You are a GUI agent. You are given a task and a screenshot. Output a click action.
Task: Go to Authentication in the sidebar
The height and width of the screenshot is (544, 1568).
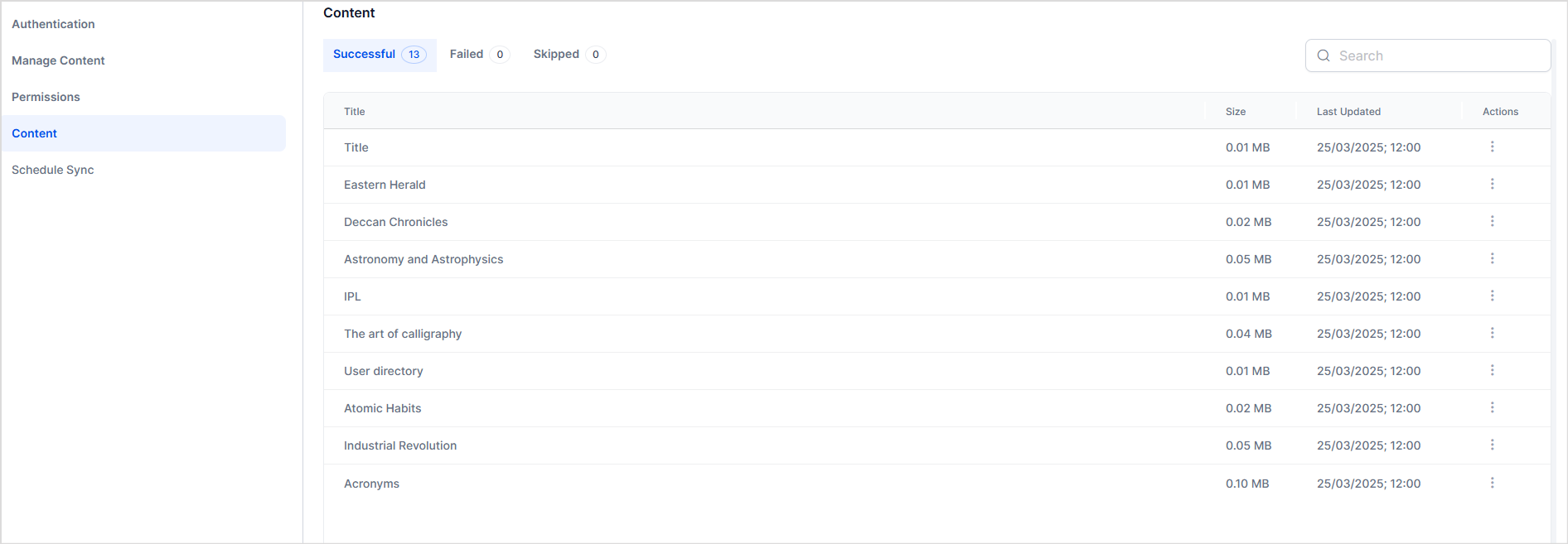tap(53, 24)
